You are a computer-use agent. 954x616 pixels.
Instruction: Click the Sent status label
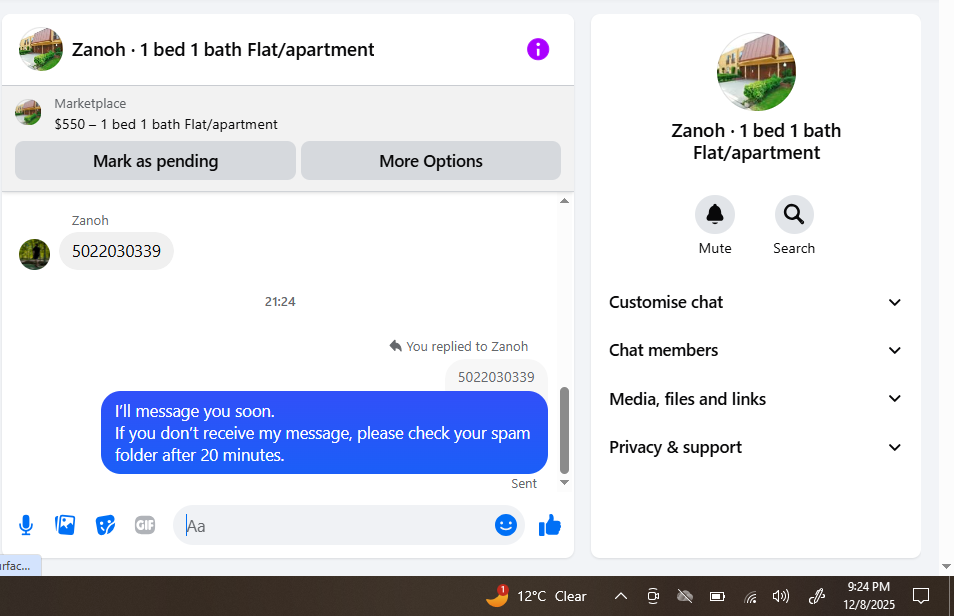(524, 483)
